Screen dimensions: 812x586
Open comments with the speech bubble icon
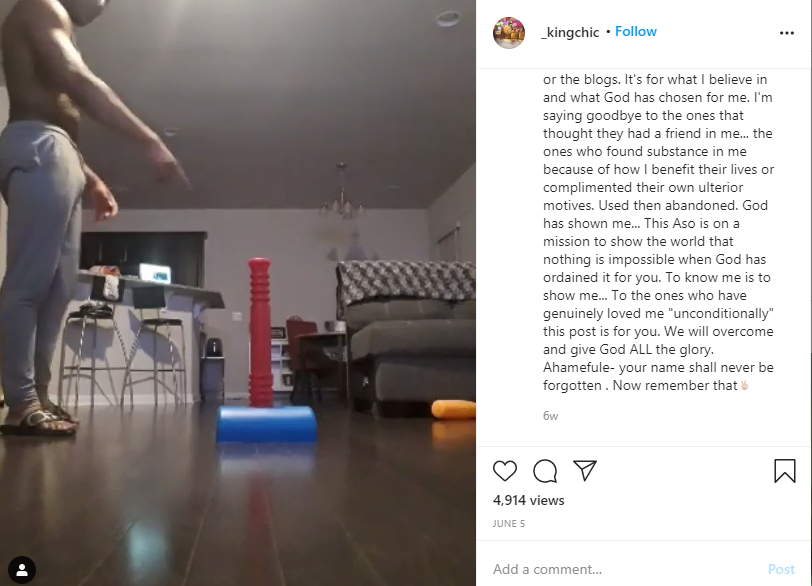coord(545,471)
